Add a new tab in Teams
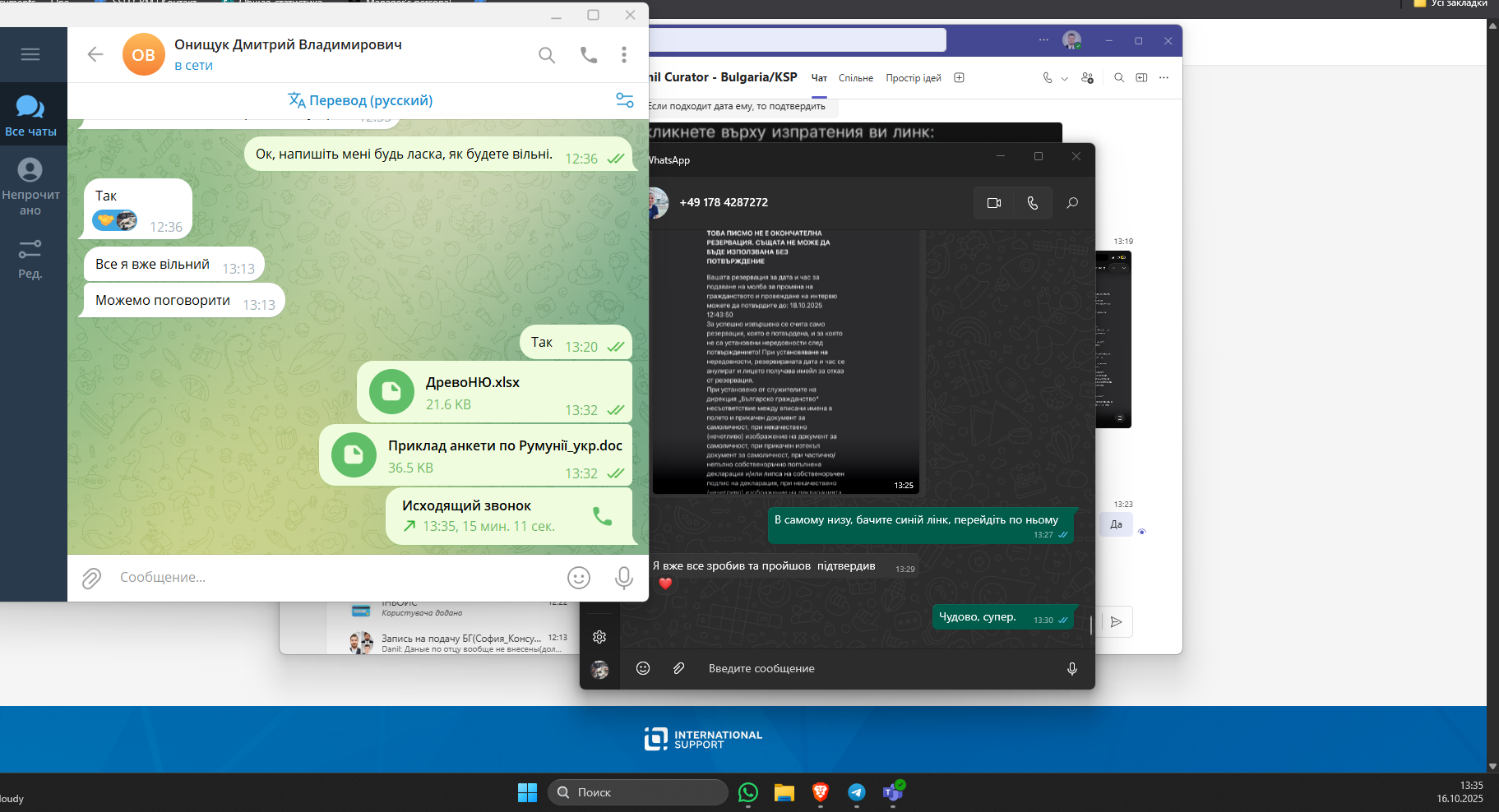The width and height of the screenshot is (1499, 812). point(959,78)
